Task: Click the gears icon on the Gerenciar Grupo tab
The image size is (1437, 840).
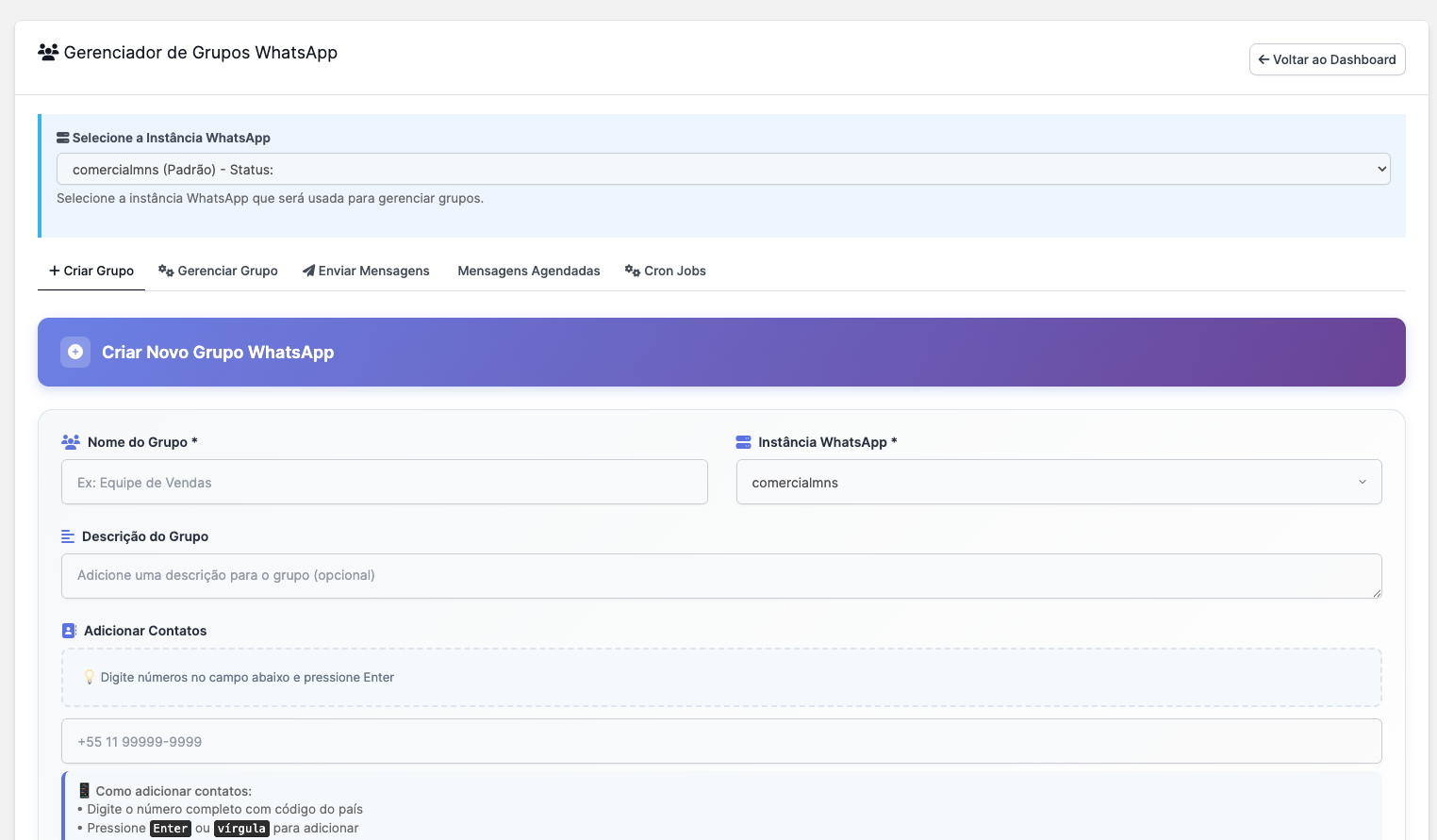Action: tap(165, 271)
